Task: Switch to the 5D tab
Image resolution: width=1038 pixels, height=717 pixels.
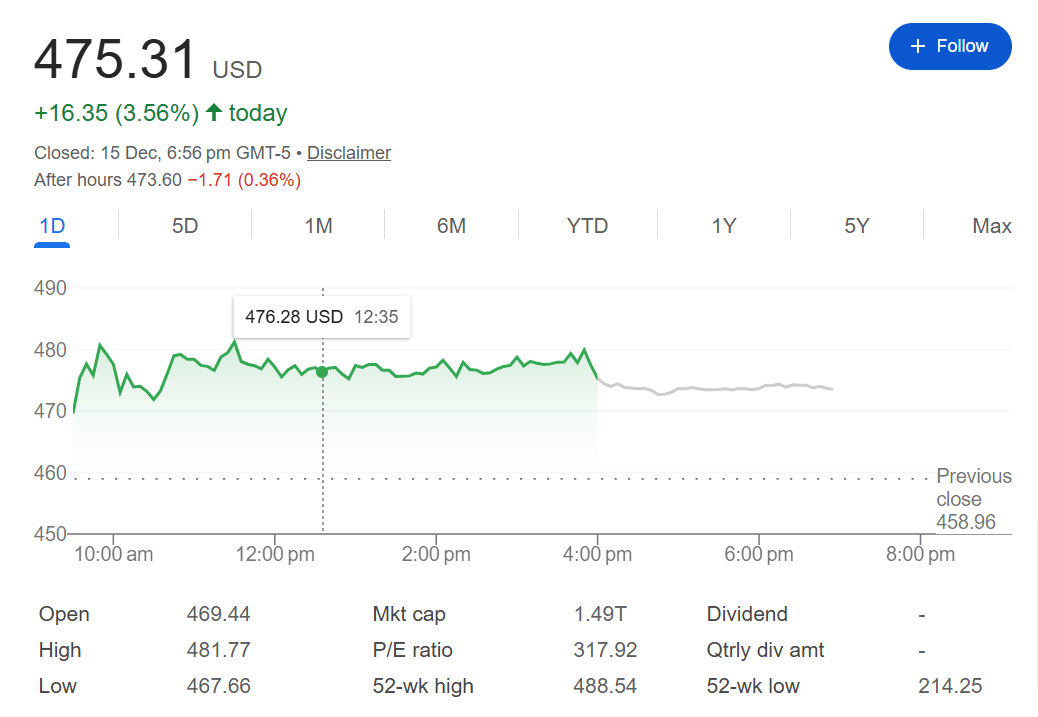Action: coord(185,226)
